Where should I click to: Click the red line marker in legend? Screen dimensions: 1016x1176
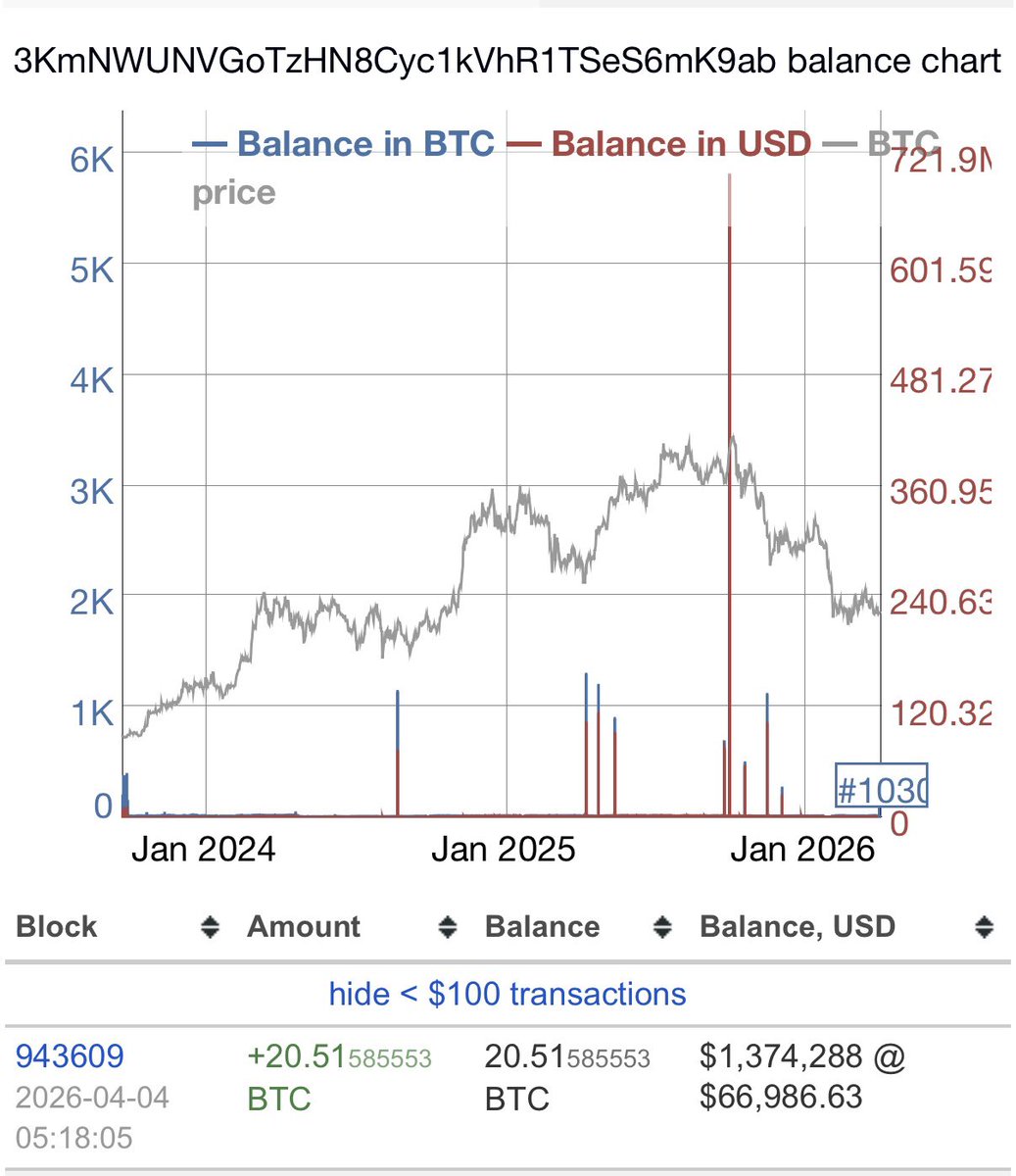(524, 144)
